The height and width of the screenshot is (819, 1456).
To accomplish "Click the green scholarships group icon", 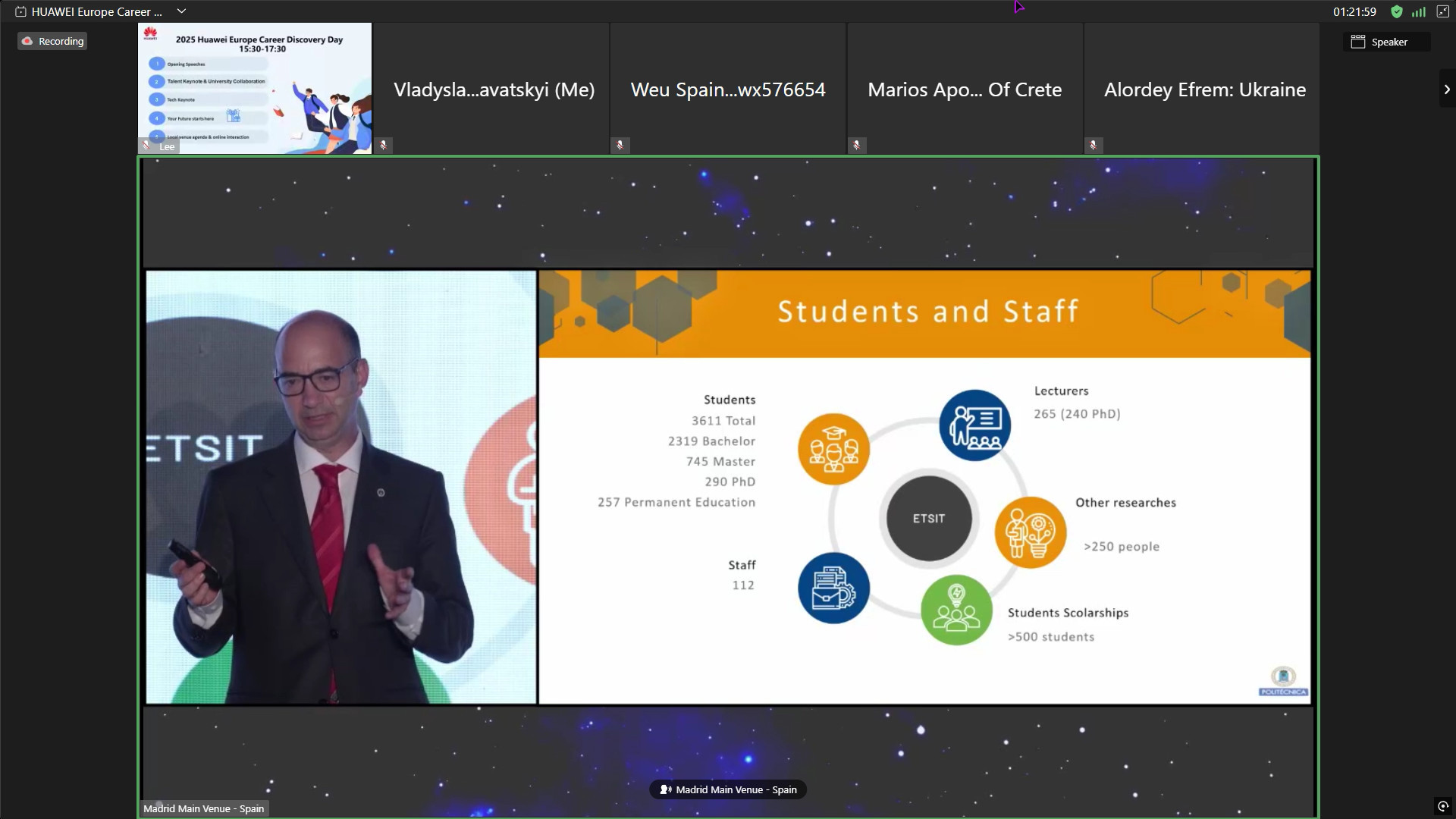I will [956, 610].
